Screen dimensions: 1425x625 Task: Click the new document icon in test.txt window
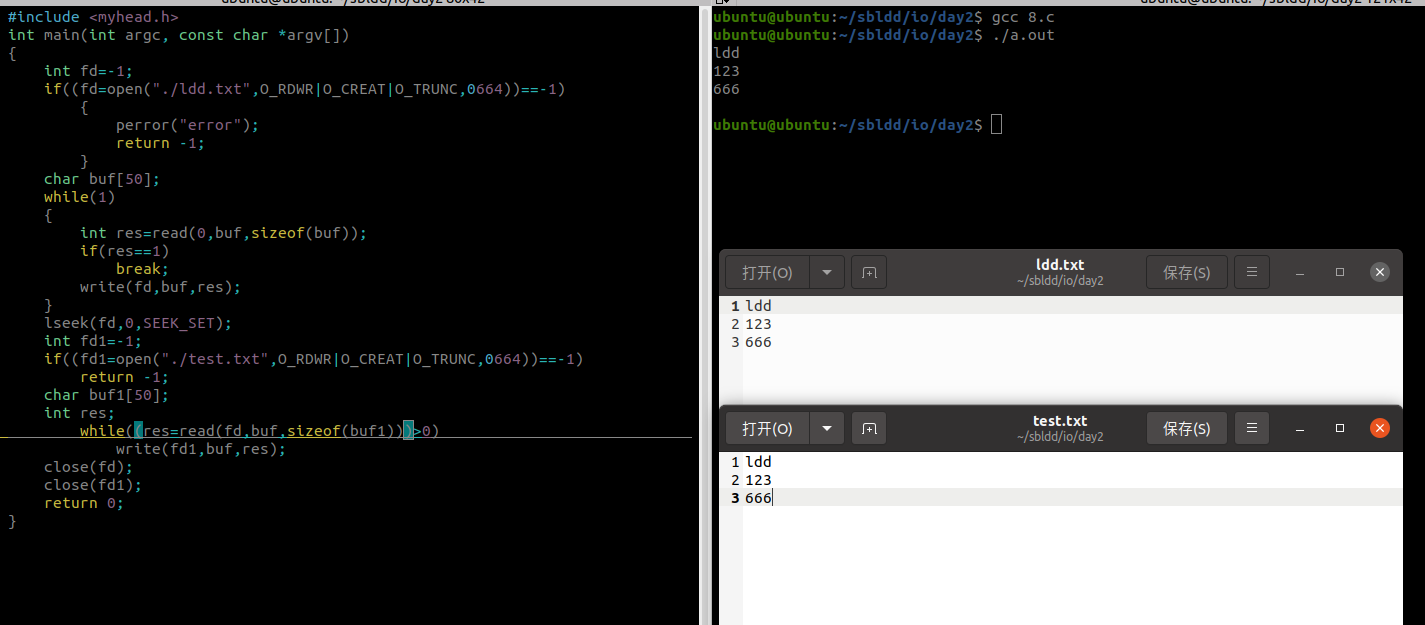pos(869,429)
